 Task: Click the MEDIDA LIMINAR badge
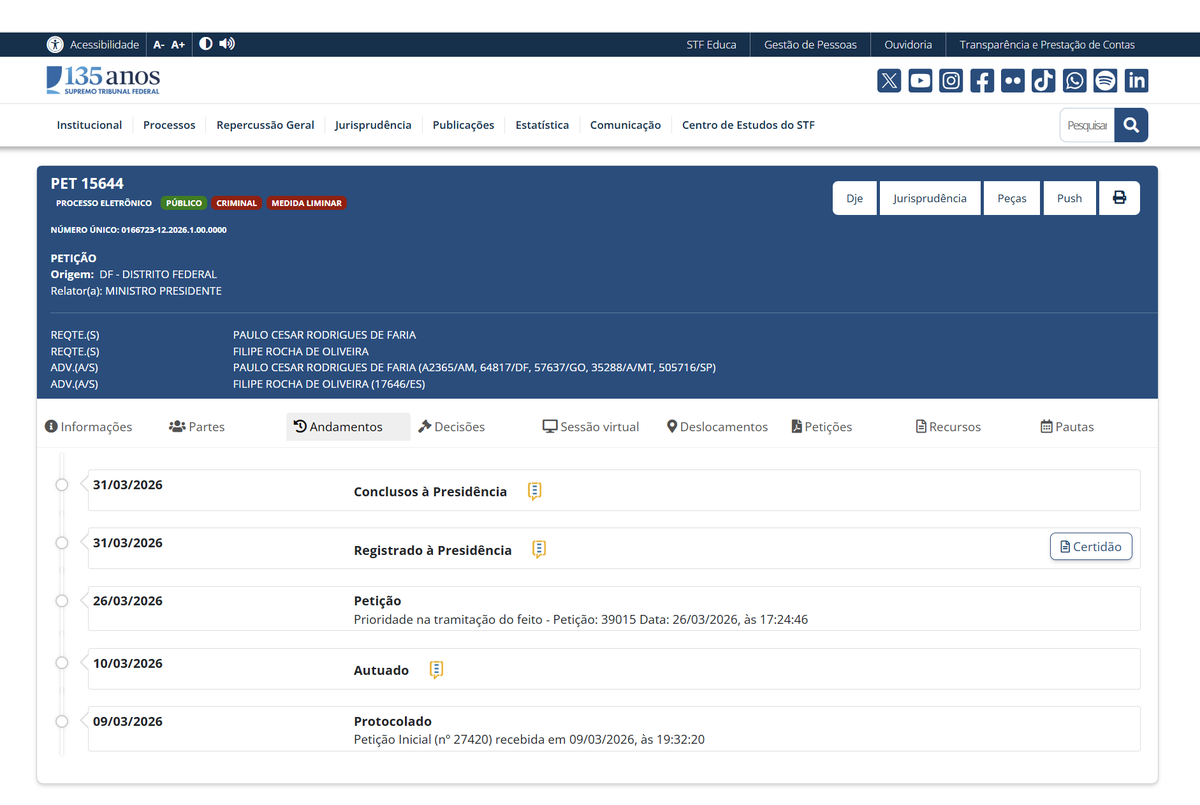tap(306, 203)
